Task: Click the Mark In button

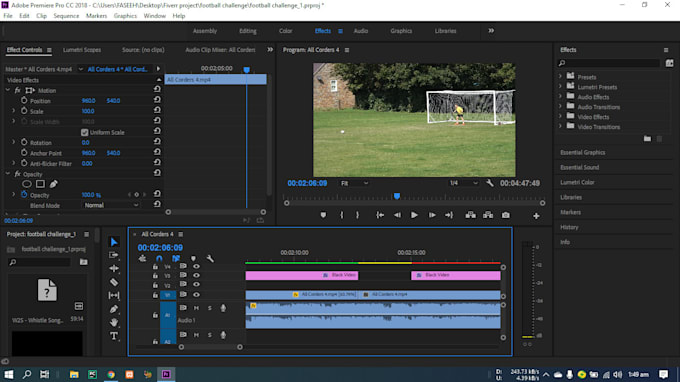Action: [x=342, y=215]
